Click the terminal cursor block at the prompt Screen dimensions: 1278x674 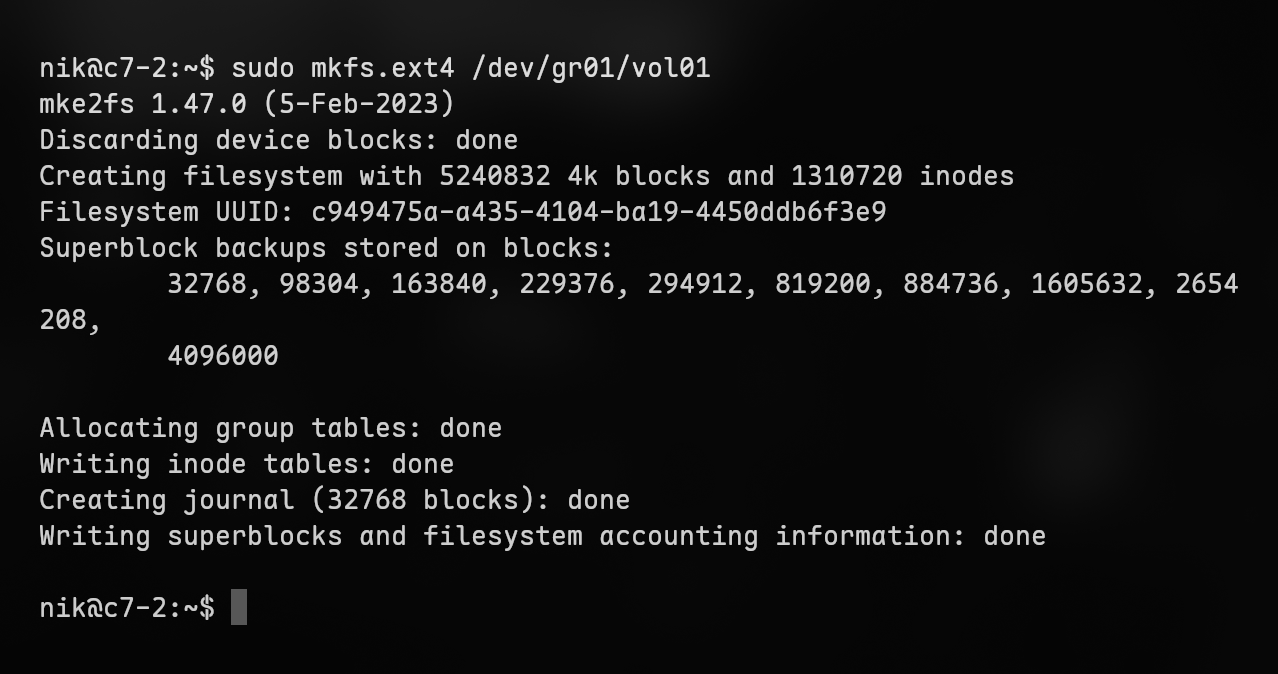click(x=238, y=607)
